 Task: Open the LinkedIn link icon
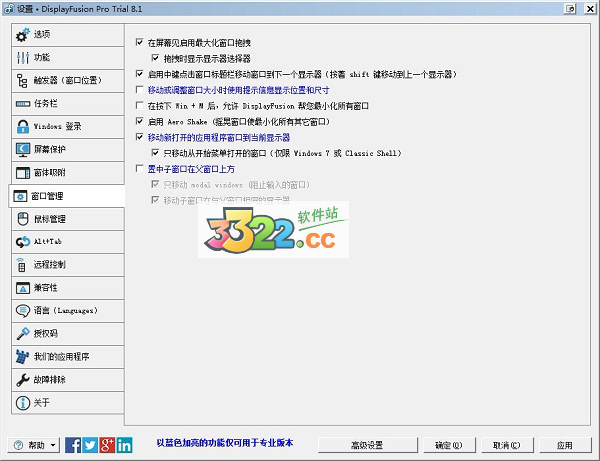(x=124, y=445)
